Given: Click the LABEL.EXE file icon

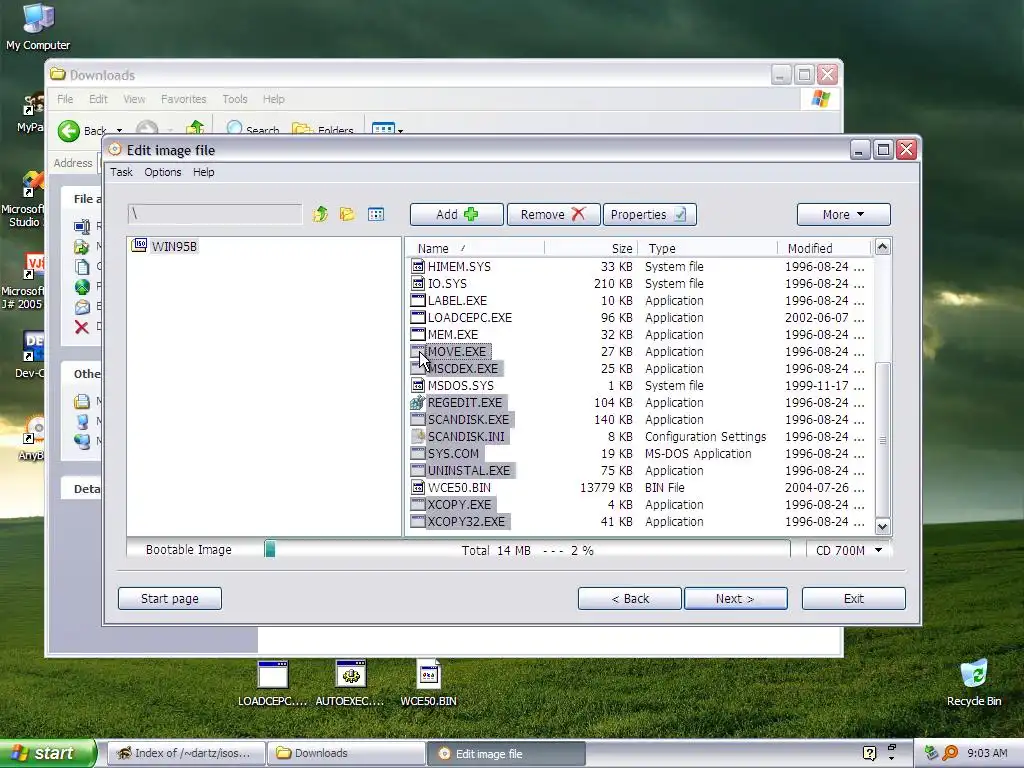Looking at the screenshot, I should pyautogui.click(x=417, y=300).
